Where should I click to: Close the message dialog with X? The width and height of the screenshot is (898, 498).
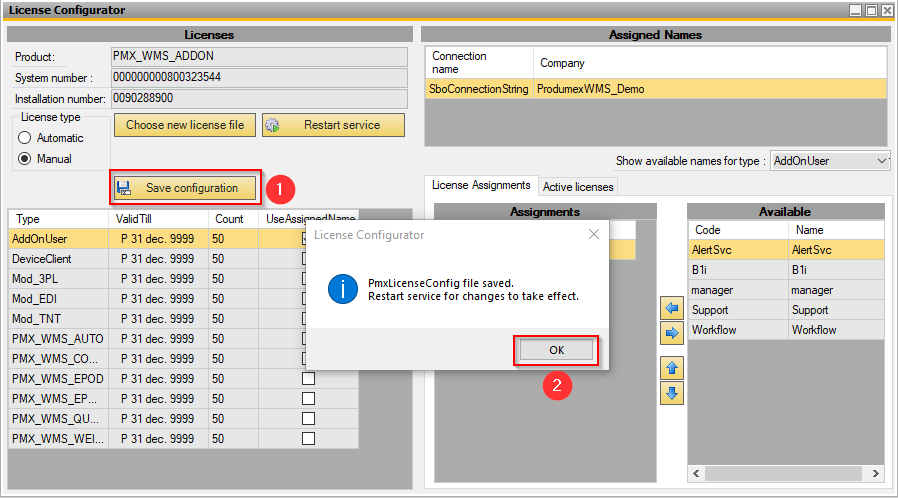tap(593, 234)
